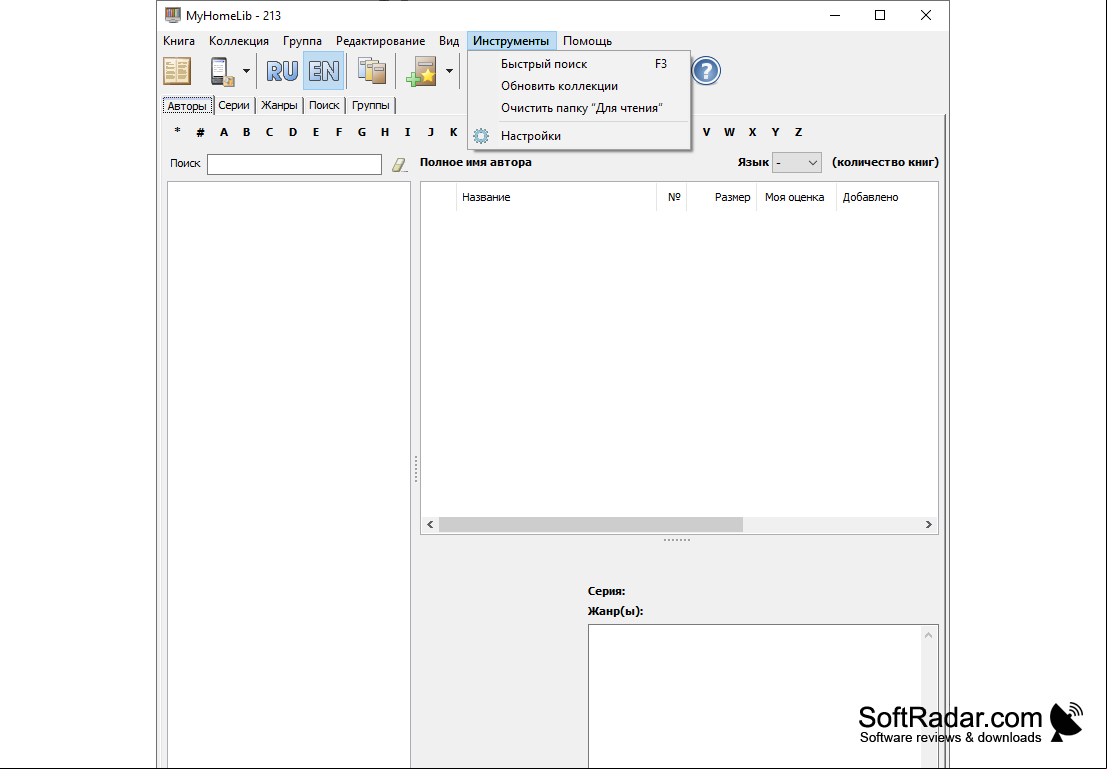Sort by the Моя оценка column header
Viewport: 1107px width, 769px height.
(x=795, y=197)
